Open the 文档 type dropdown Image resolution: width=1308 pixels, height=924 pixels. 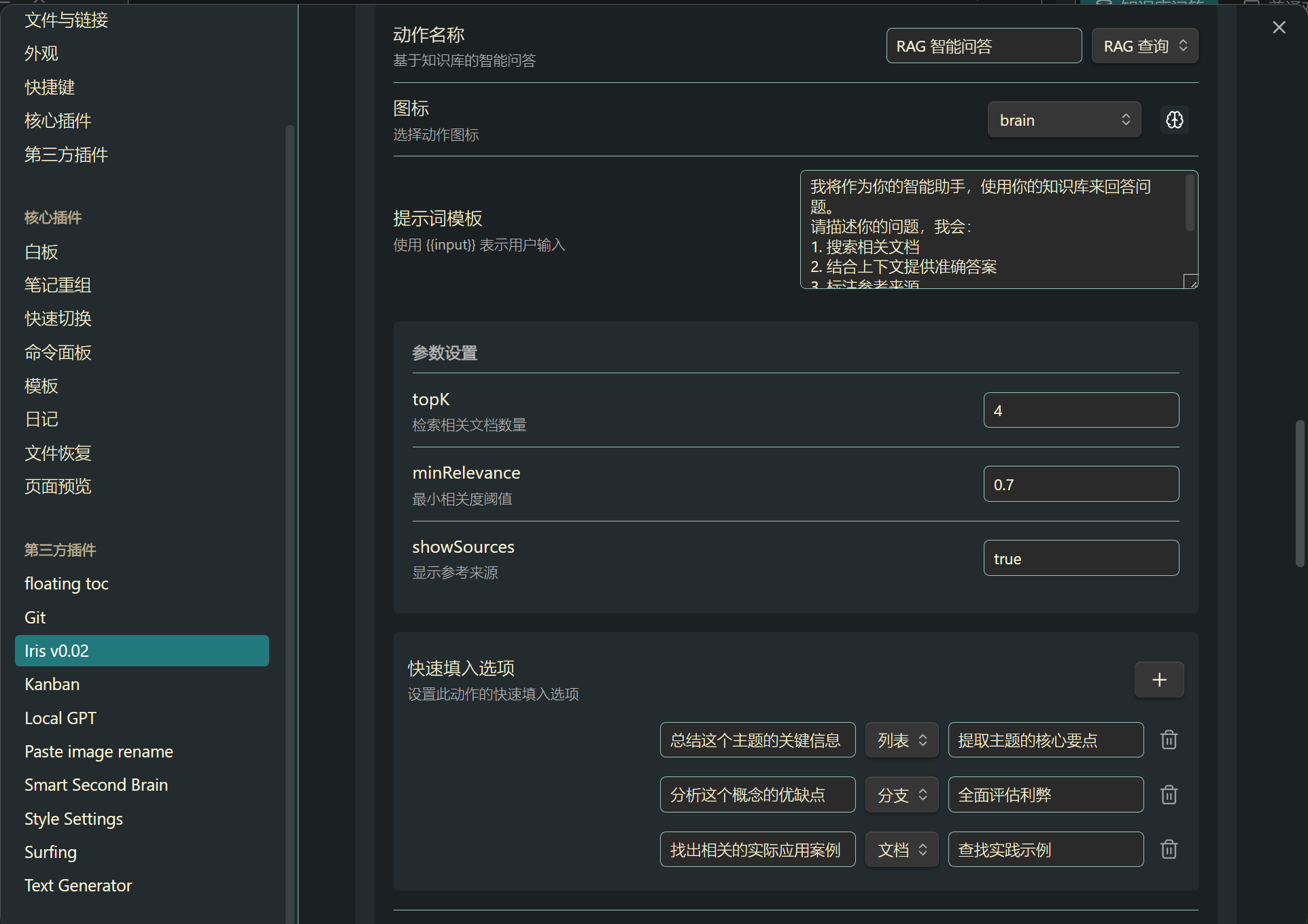tap(901, 849)
